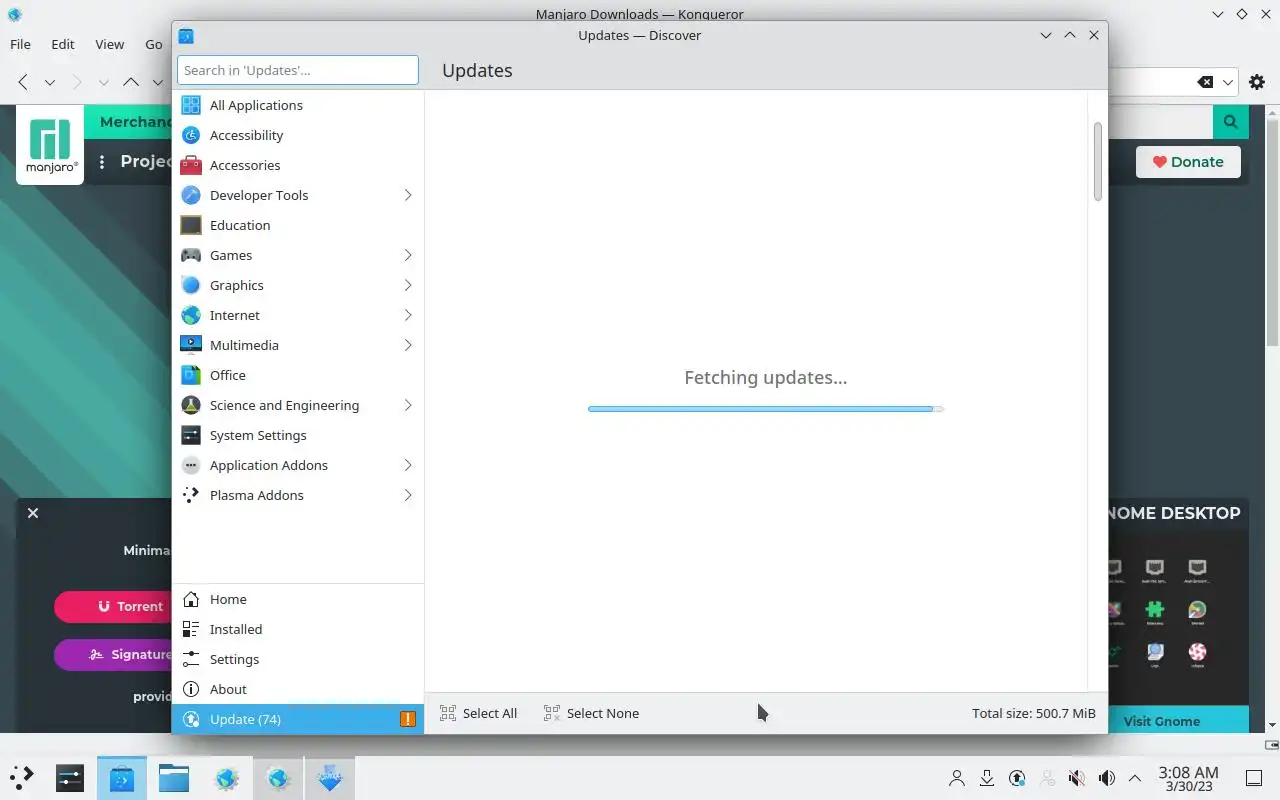Select the Education chalkboard icon
This screenshot has width=1280, height=800.
pos(191,225)
